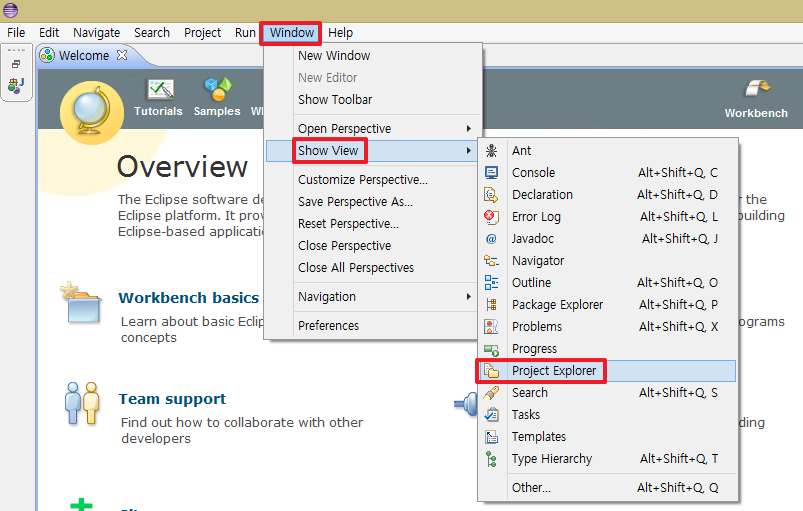Click the Alt+Shift+Q, T shortcut text
The height and width of the screenshot is (511, 803).
click(x=679, y=459)
